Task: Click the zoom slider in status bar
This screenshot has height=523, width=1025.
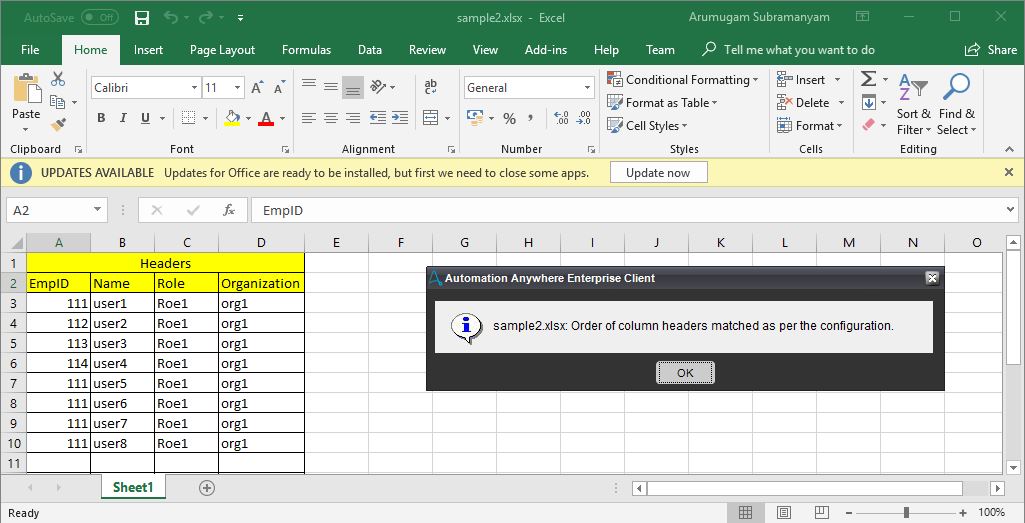Action: [905, 512]
